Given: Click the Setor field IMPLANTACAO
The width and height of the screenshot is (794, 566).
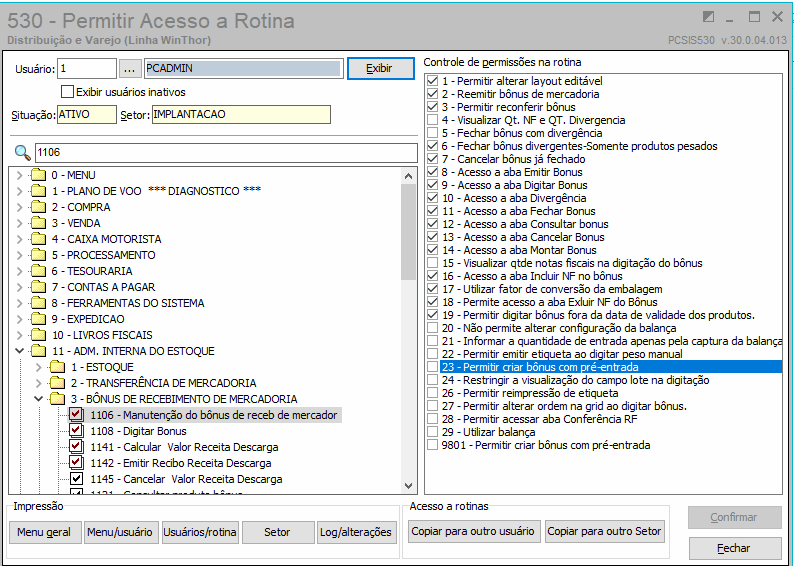Looking at the screenshot, I should click(x=241, y=114).
